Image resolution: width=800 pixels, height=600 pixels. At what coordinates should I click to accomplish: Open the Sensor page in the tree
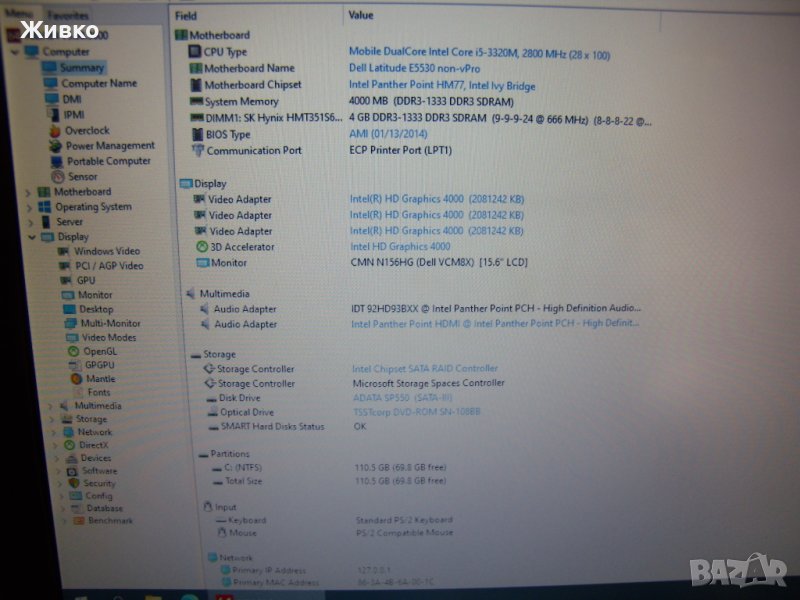(82, 176)
